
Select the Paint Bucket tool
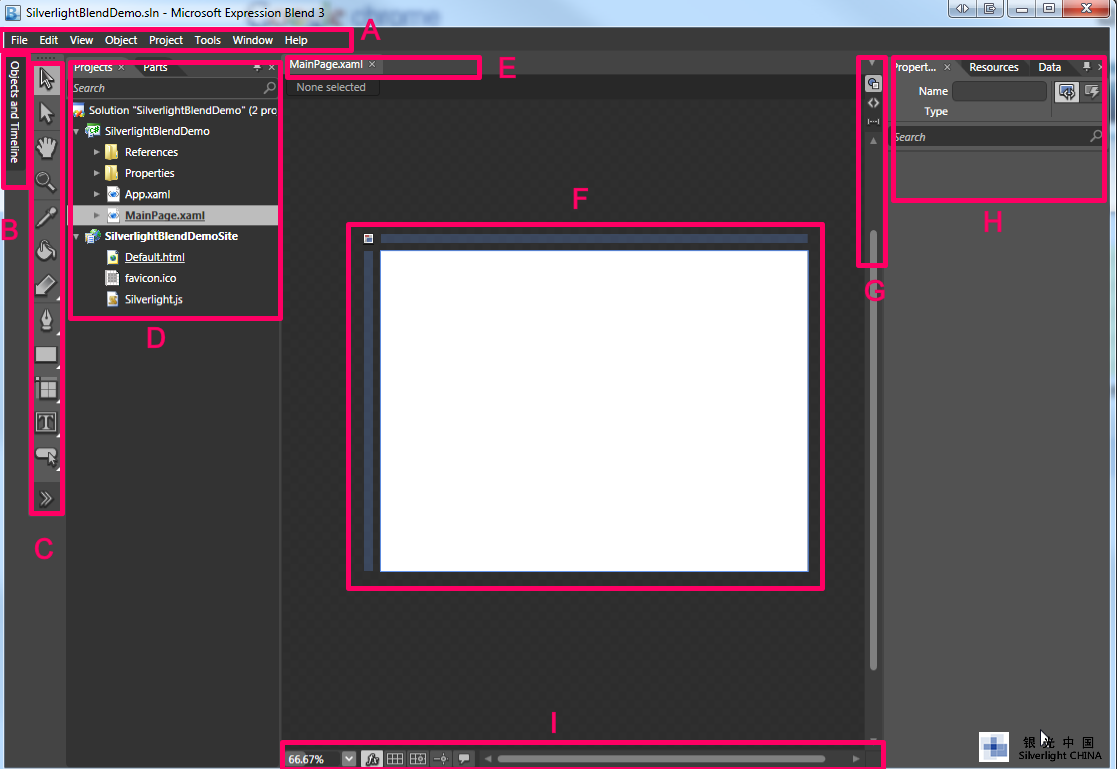tap(46, 250)
